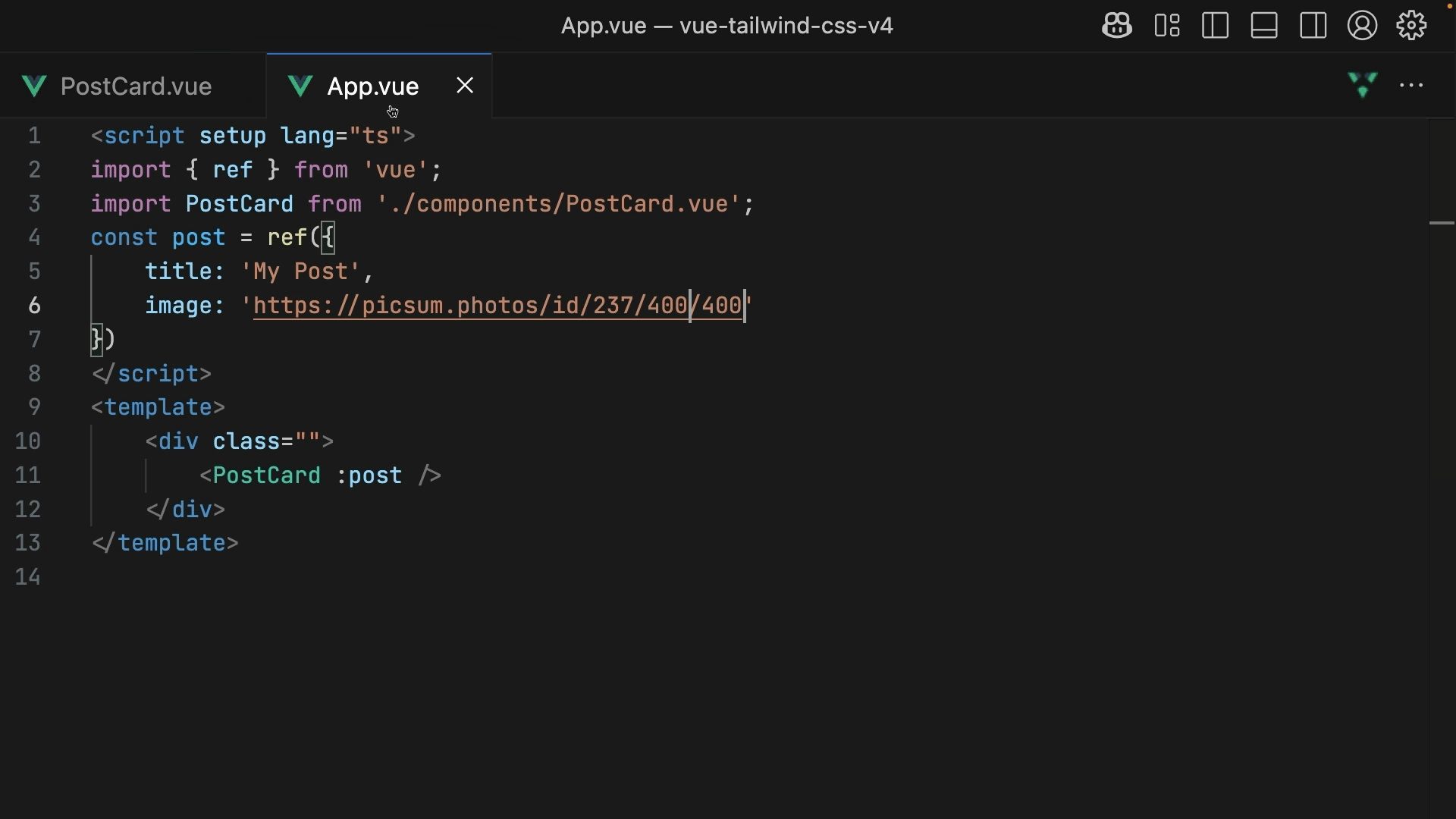
Task: Toggle the primary side bar
Action: coord(1215,26)
